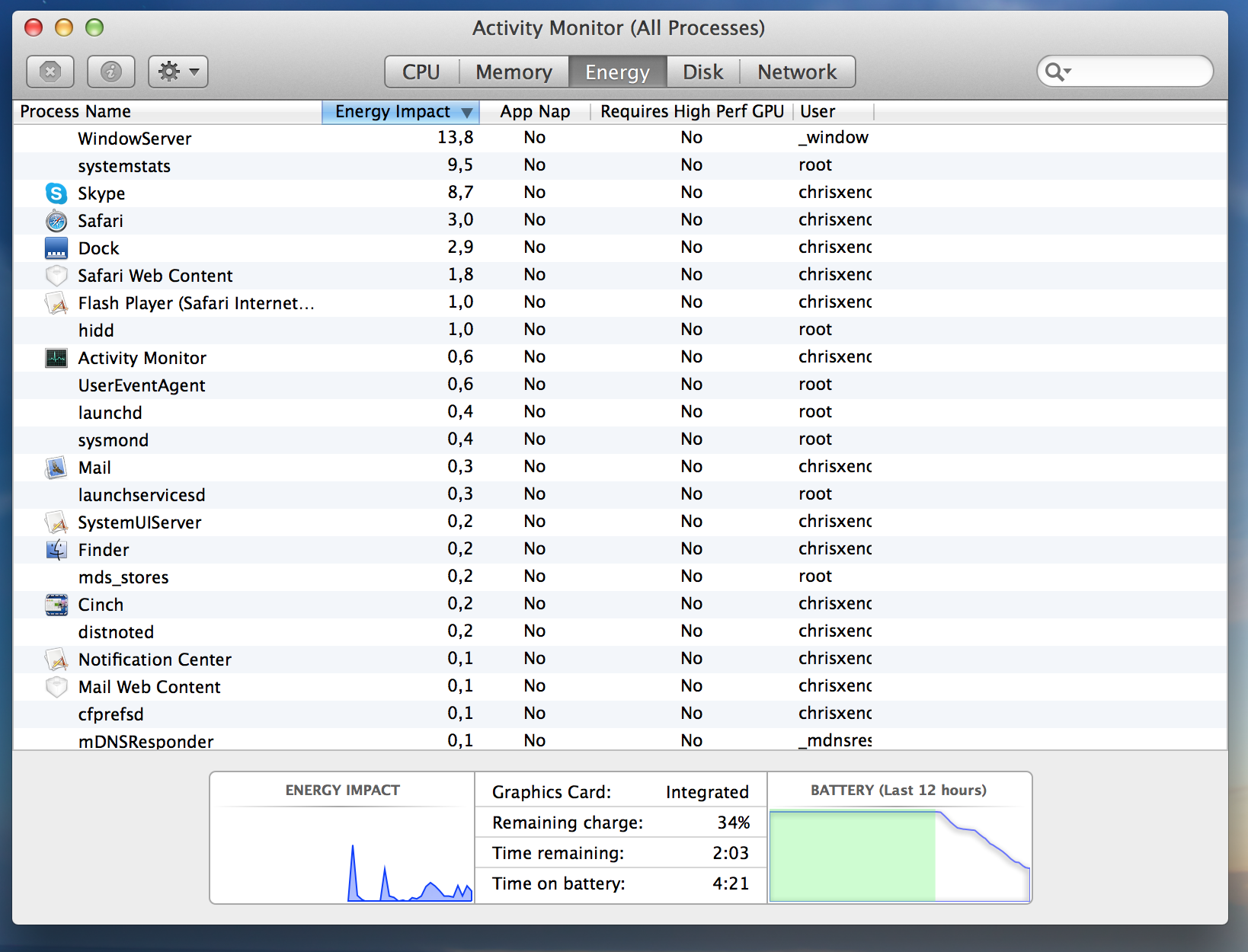Click the Skype process name
Viewport: 1248px width, 952px height.
coord(101,193)
